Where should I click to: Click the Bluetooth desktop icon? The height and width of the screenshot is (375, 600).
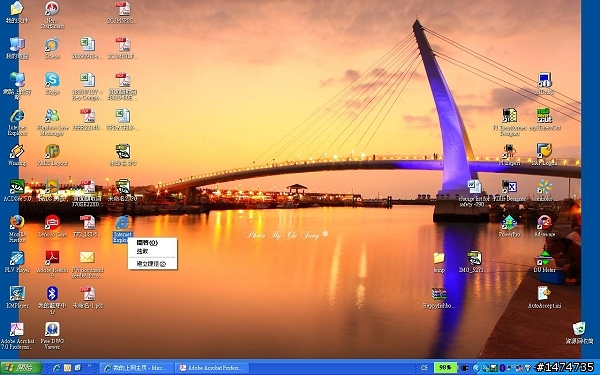click(52, 300)
